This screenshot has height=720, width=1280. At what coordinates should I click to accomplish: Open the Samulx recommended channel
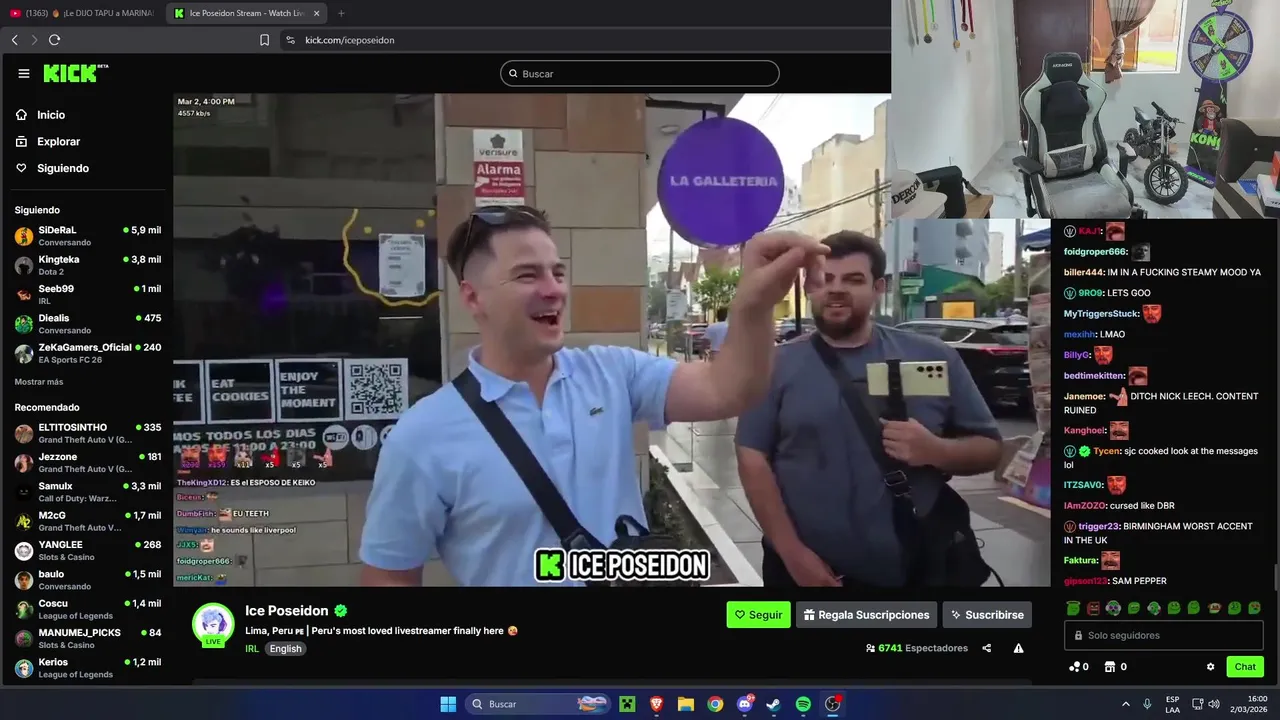coord(87,492)
